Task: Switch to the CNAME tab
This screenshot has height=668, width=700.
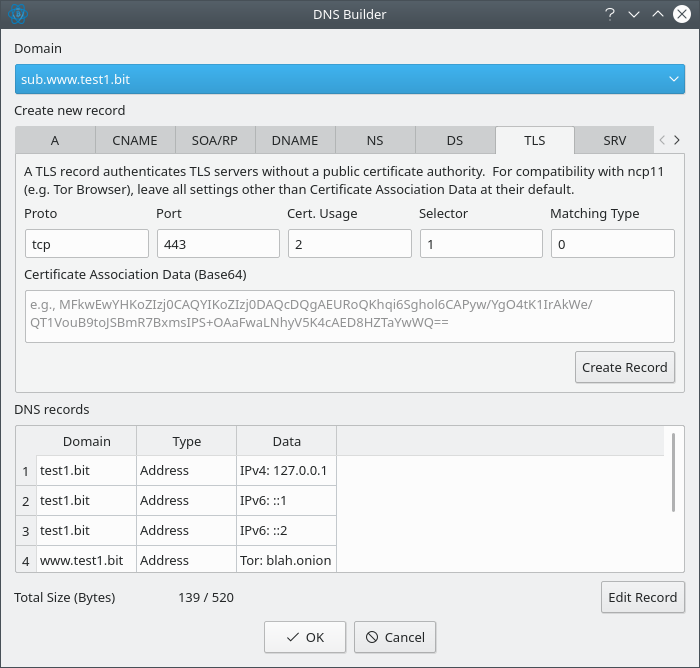Action: (135, 141)
